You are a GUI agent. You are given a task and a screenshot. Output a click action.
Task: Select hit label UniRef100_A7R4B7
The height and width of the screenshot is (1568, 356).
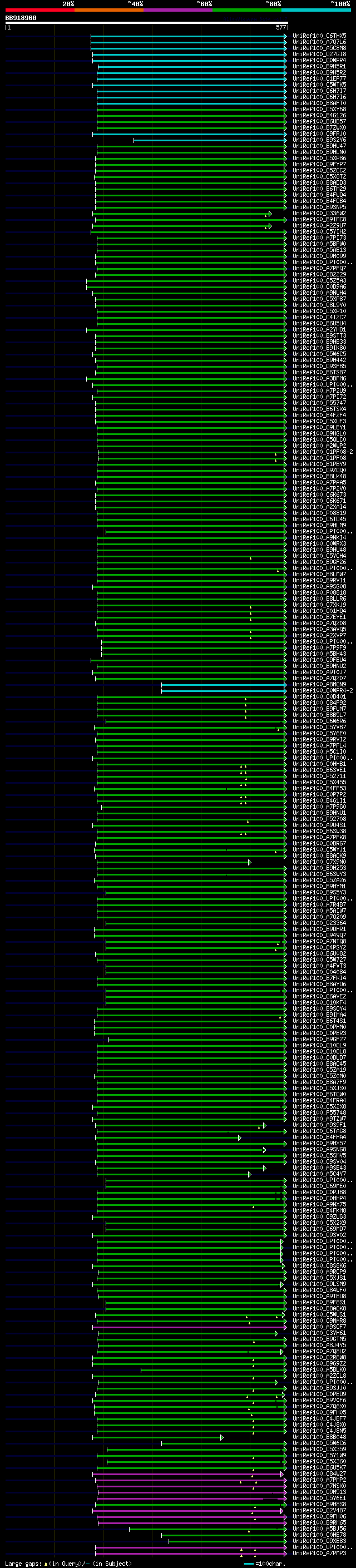point(319,905)
